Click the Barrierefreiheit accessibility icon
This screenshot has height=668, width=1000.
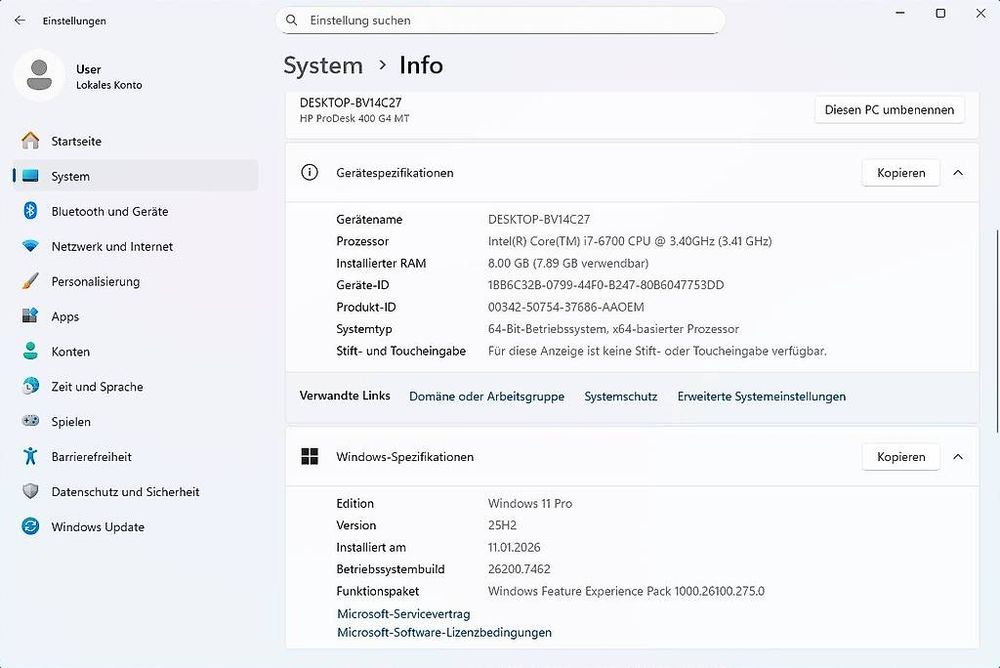[31, 456]
